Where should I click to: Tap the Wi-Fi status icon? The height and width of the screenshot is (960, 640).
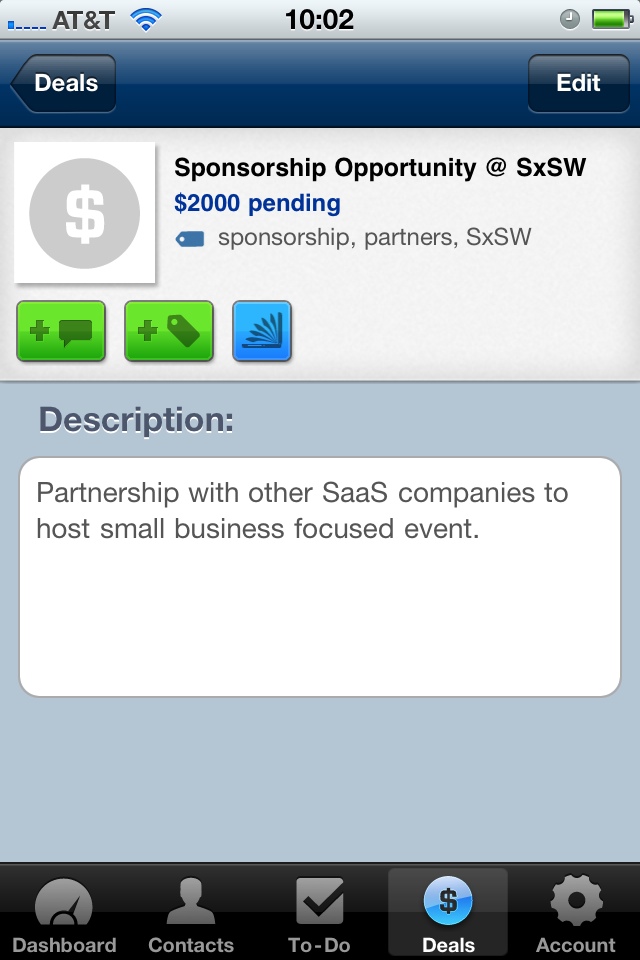point(146,19)
